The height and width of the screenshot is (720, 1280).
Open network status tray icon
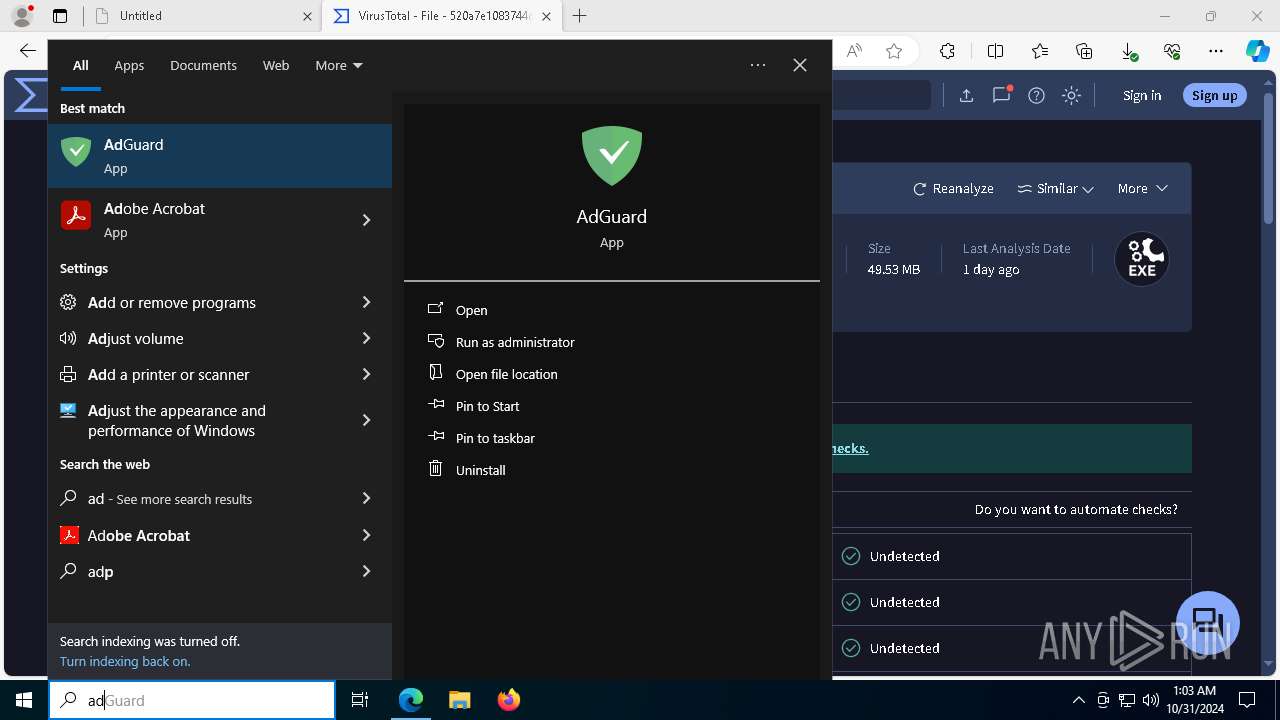(1127, 700)
